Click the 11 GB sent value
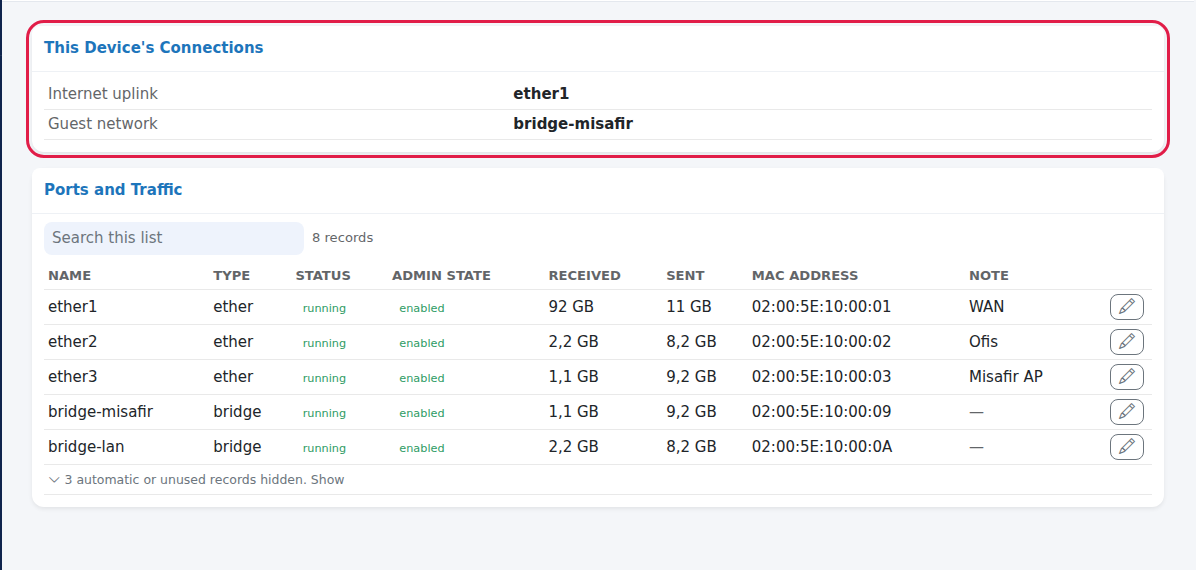 (x=689, y=307)
